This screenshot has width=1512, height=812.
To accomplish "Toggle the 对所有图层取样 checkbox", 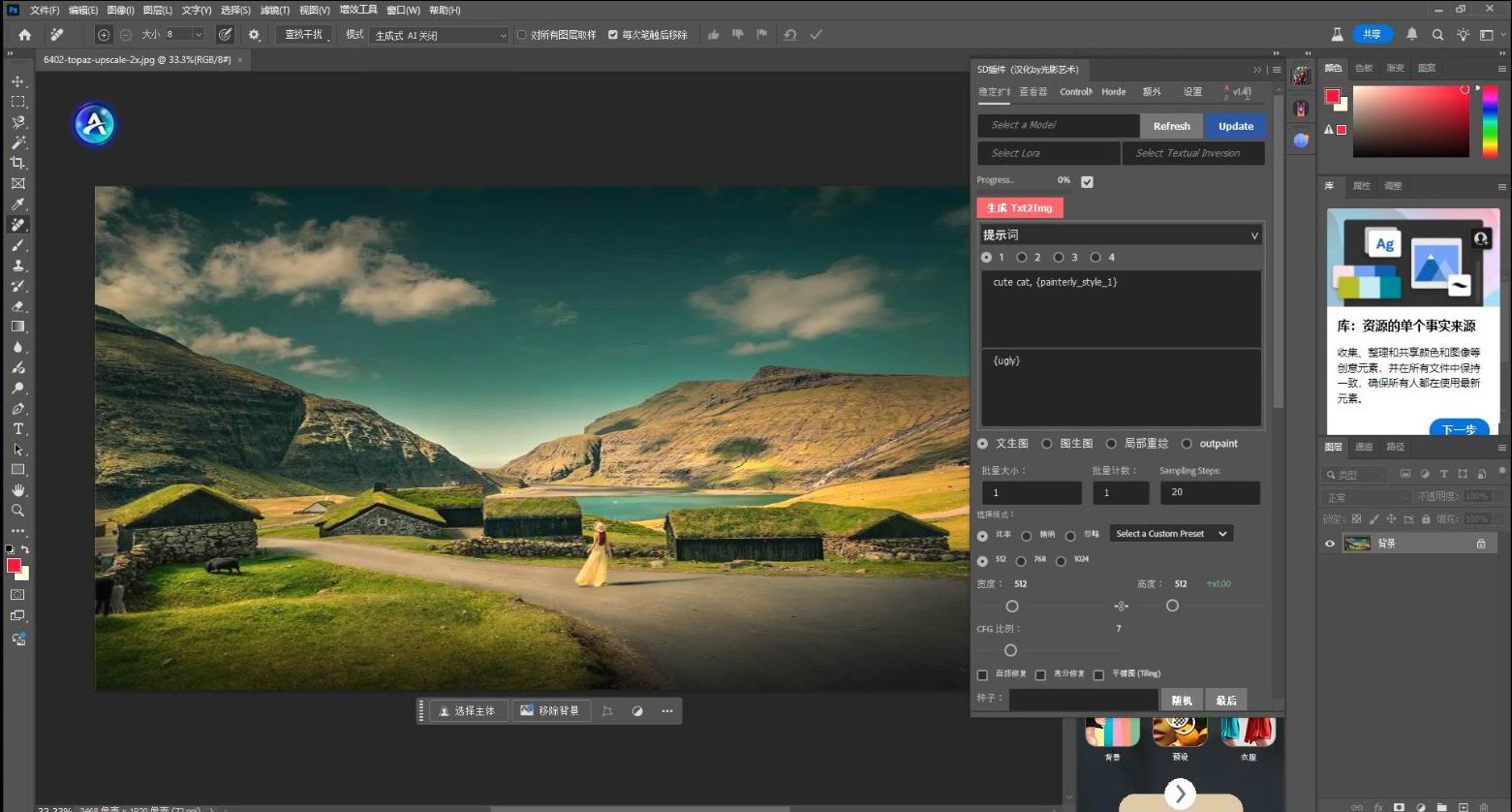I will 522,35.
